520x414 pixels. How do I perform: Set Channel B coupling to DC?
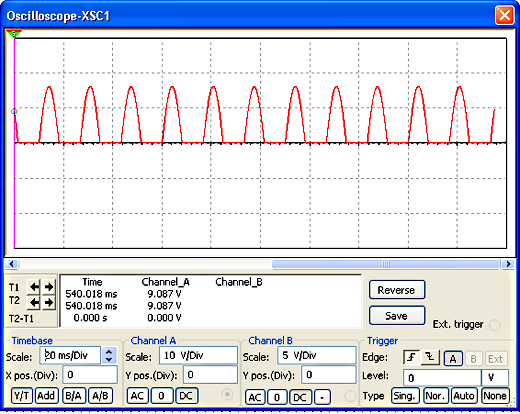pos(300,397)
